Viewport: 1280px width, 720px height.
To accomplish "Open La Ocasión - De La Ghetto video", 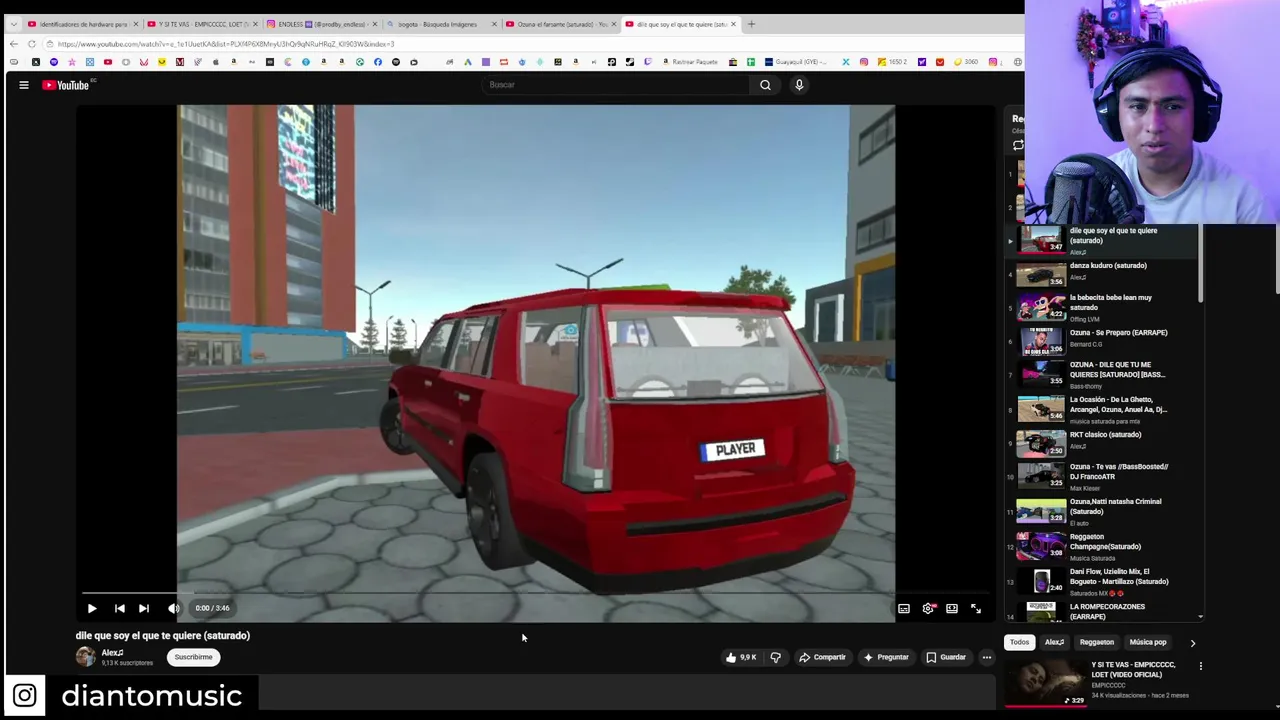I will pyautogui.click(x=1118, y=405).
